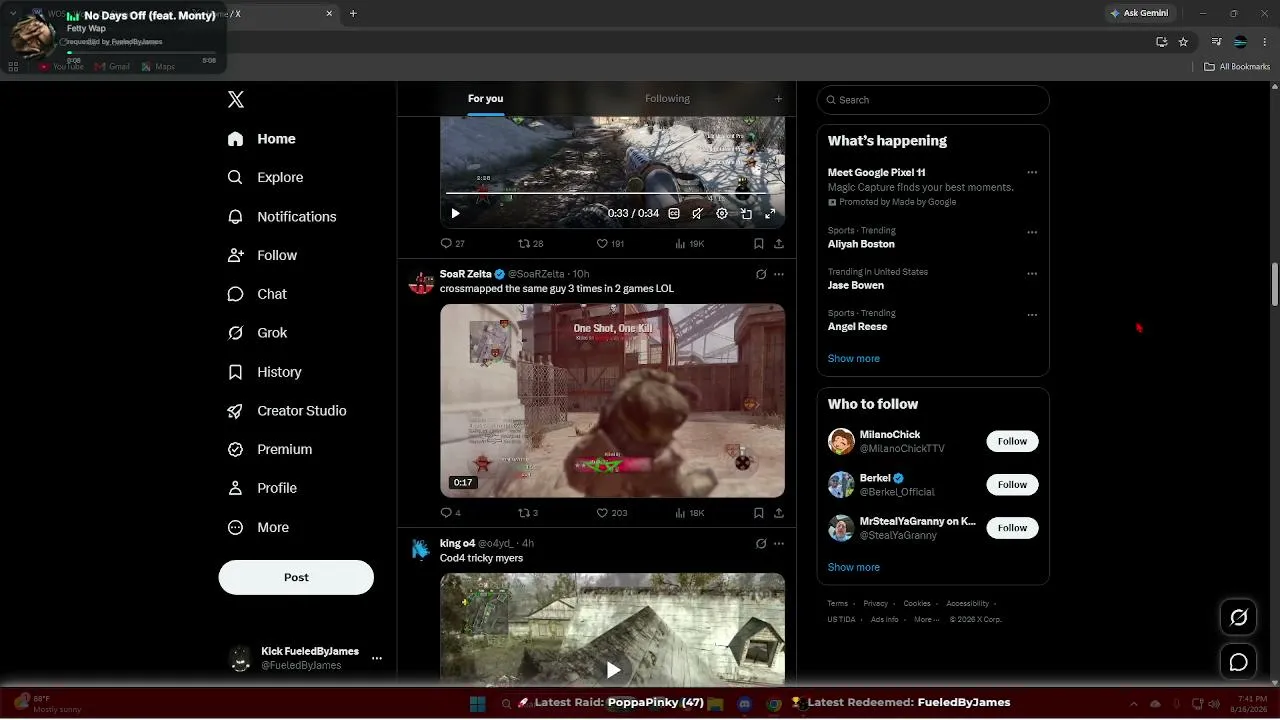
Task: View analytics for SoaR Zelta's post
Action: pyautogui.click(x=690, y=513)
